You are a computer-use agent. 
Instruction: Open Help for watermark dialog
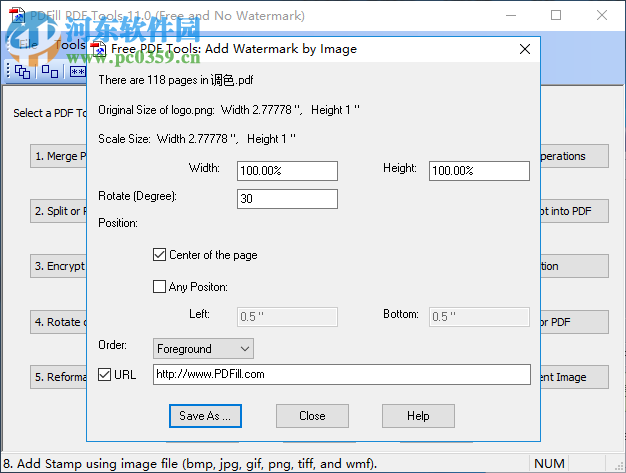(418, 416)
